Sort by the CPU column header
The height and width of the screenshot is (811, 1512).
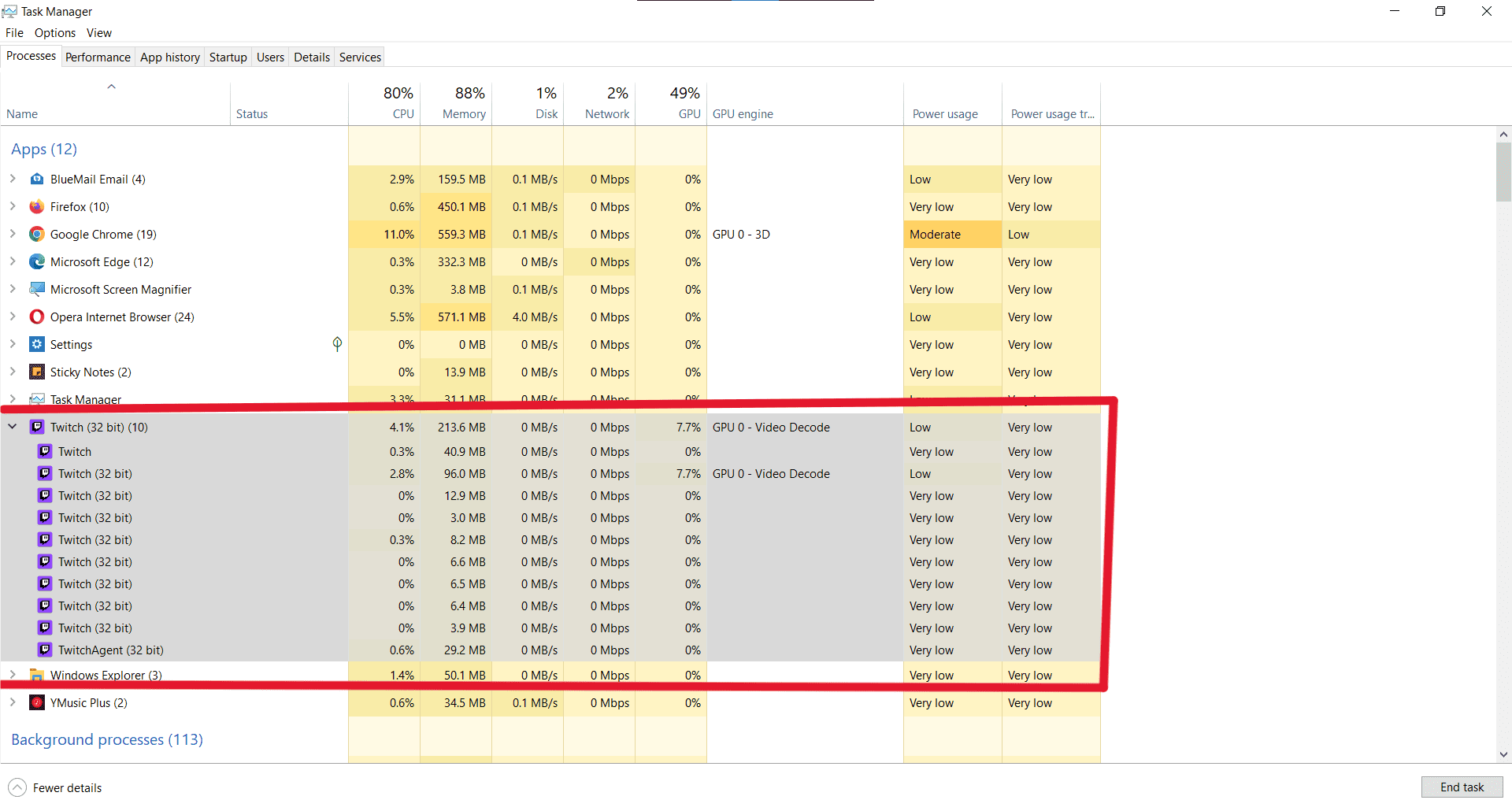[384, 103]
